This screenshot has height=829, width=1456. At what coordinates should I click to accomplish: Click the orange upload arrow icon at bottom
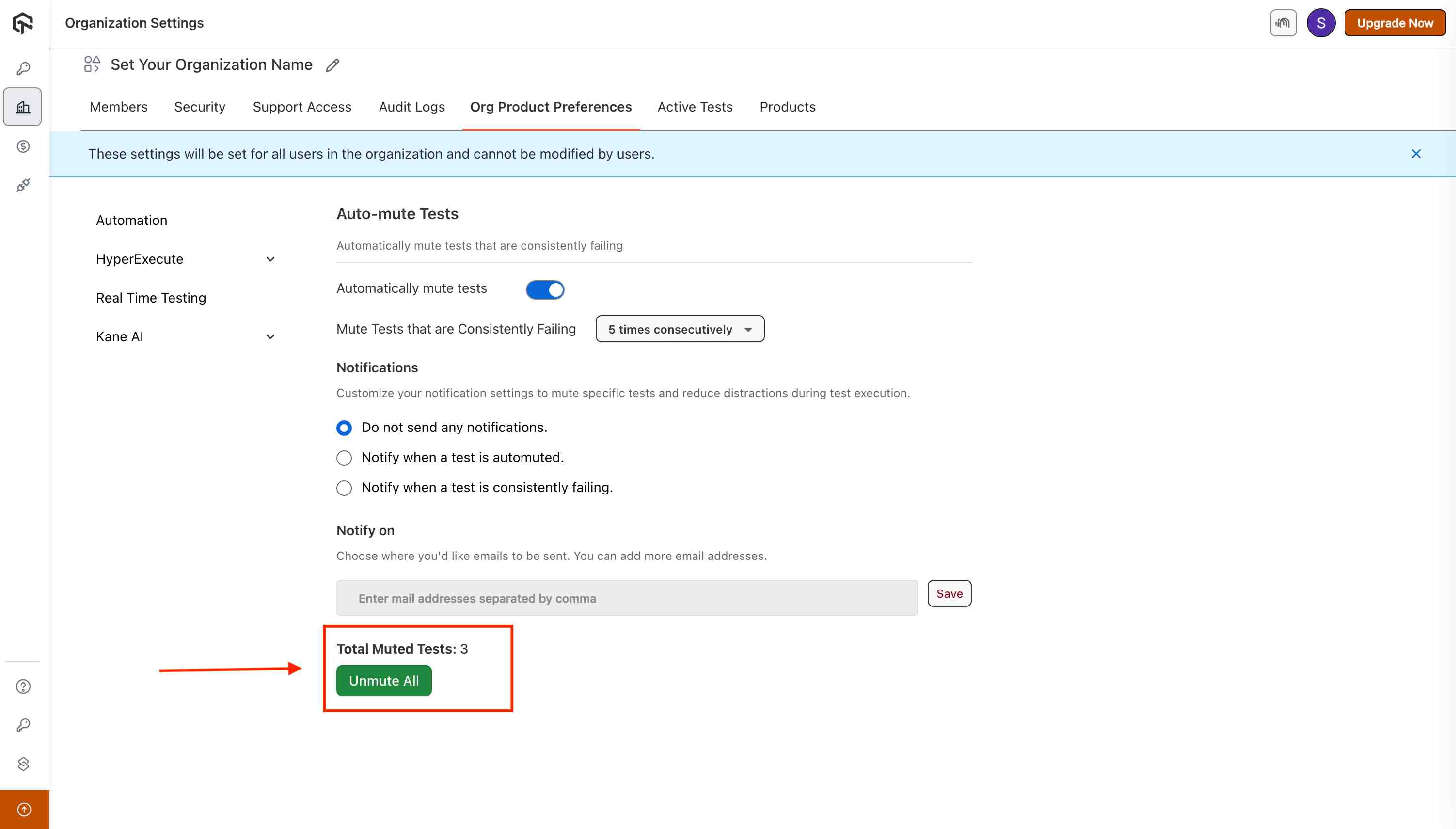tap(24, 809)
